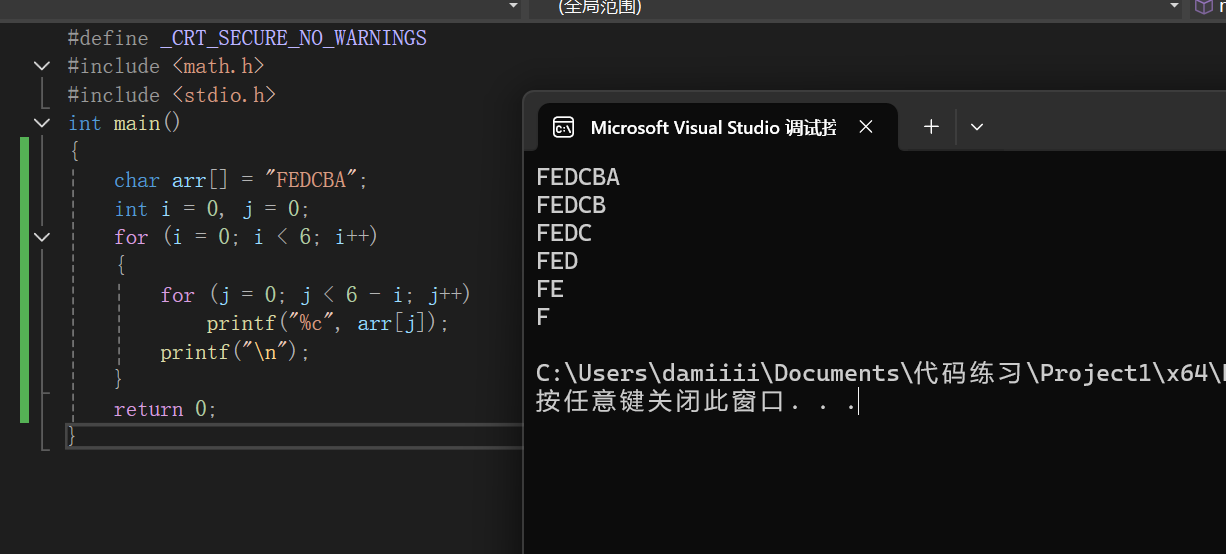The width and height of the screenshot is (1226, 554).
Task: Expand the 全局范围 scope dropdown arrow
Action: (x=1175, y=7)
